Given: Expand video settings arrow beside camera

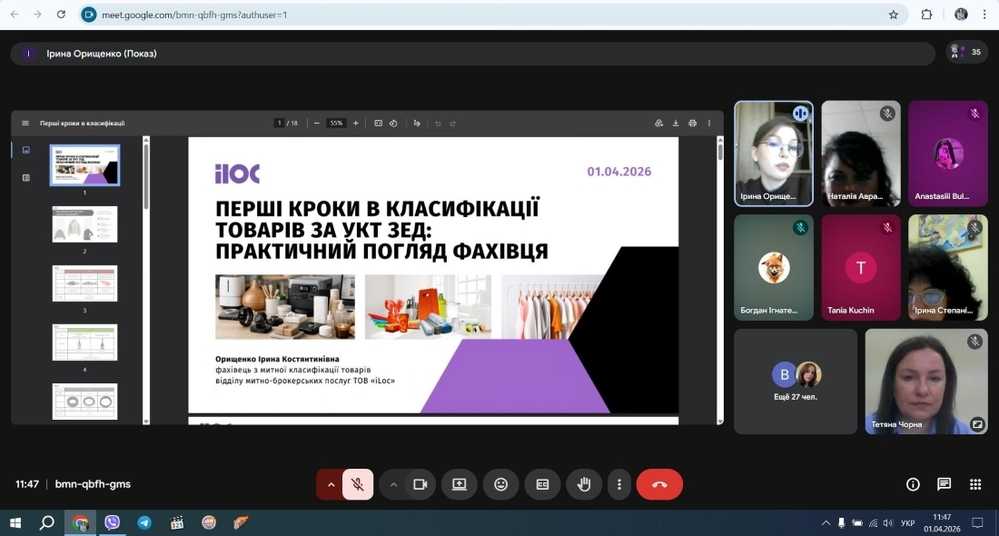Looking at the screenshot, I should pos(394,485).
